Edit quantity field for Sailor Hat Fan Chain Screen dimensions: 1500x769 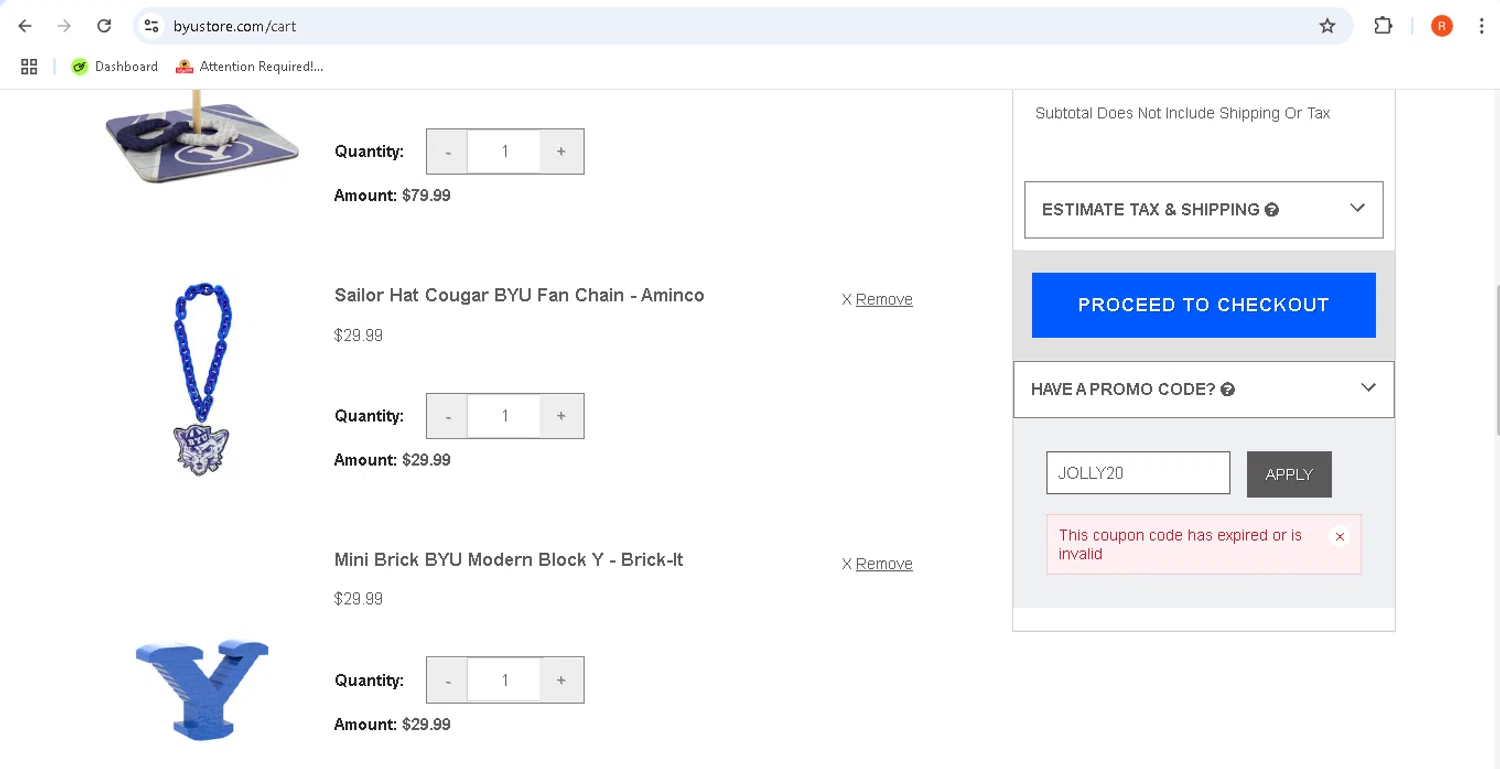click(x=504, y=416)
